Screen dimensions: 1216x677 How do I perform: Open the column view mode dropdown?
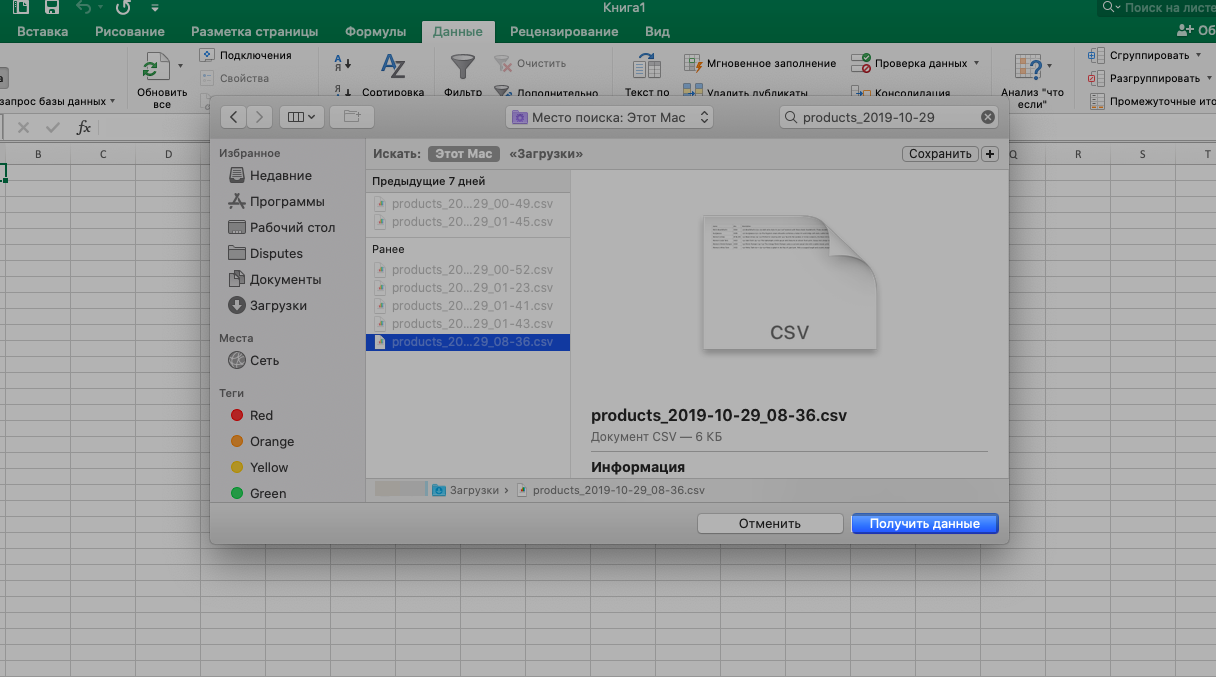[301, 117]
